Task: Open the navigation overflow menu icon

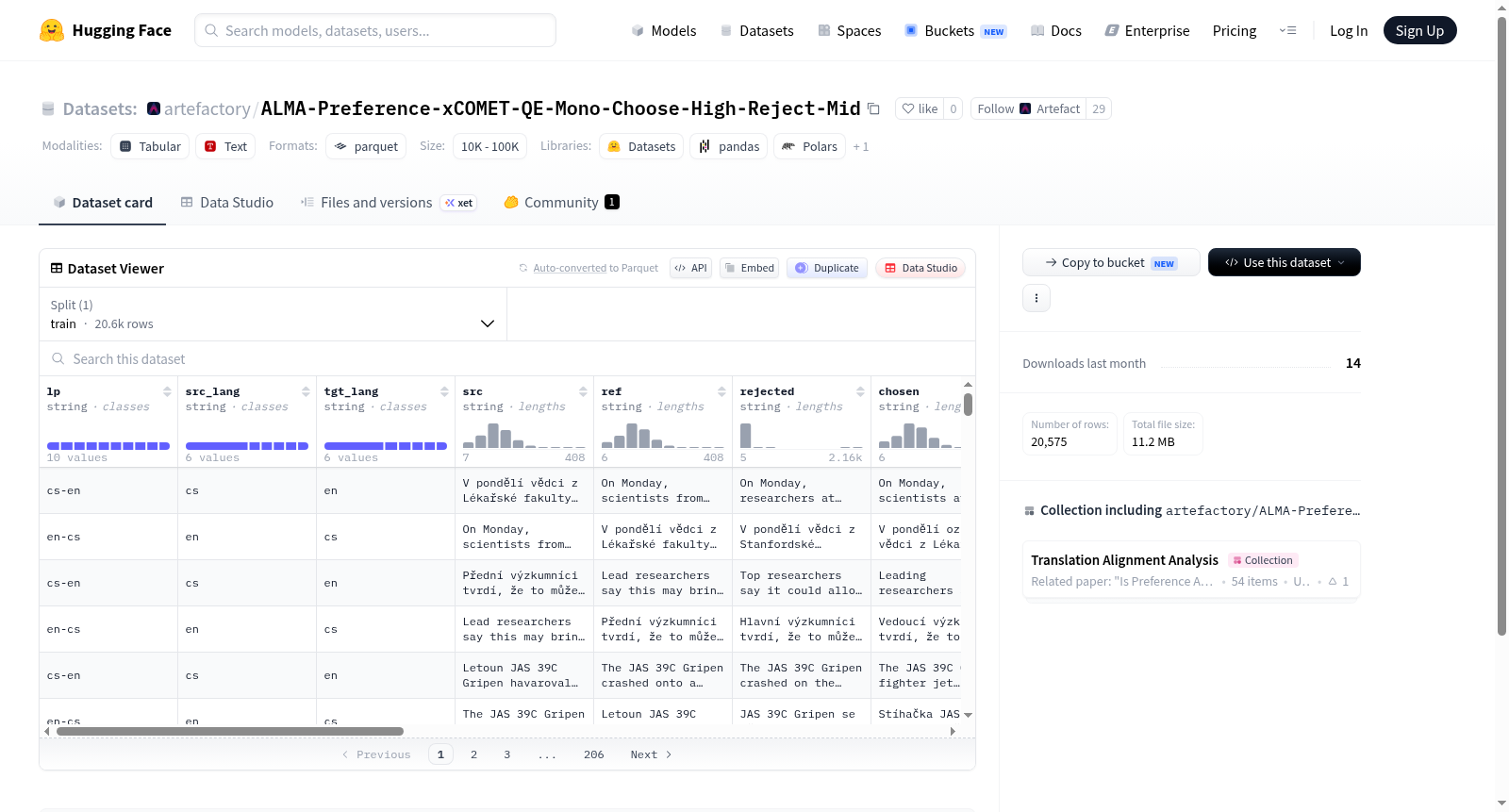Action: (1287, 30)
